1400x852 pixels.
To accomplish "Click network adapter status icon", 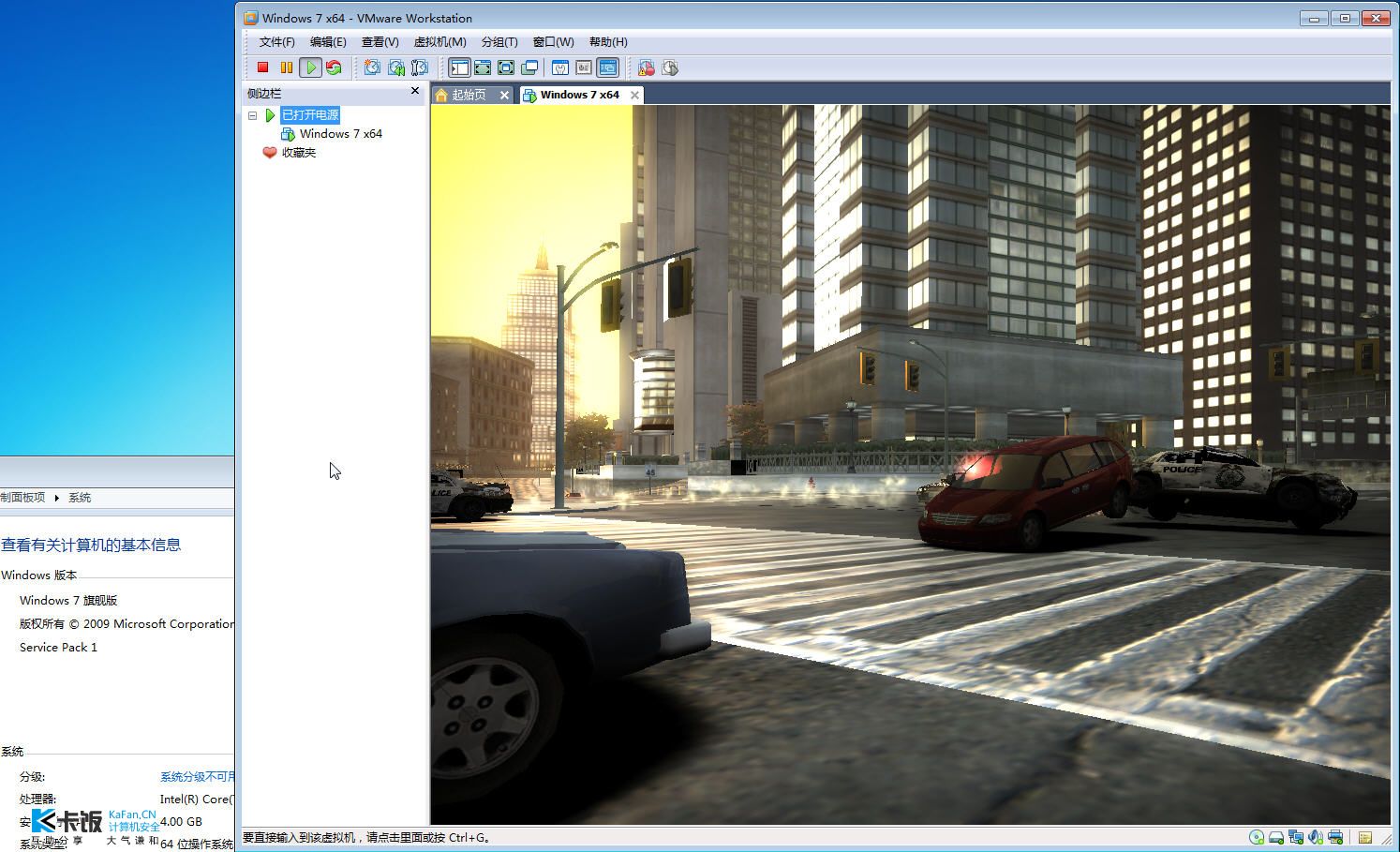I will pyautogui.click(x=1296, y=837).
